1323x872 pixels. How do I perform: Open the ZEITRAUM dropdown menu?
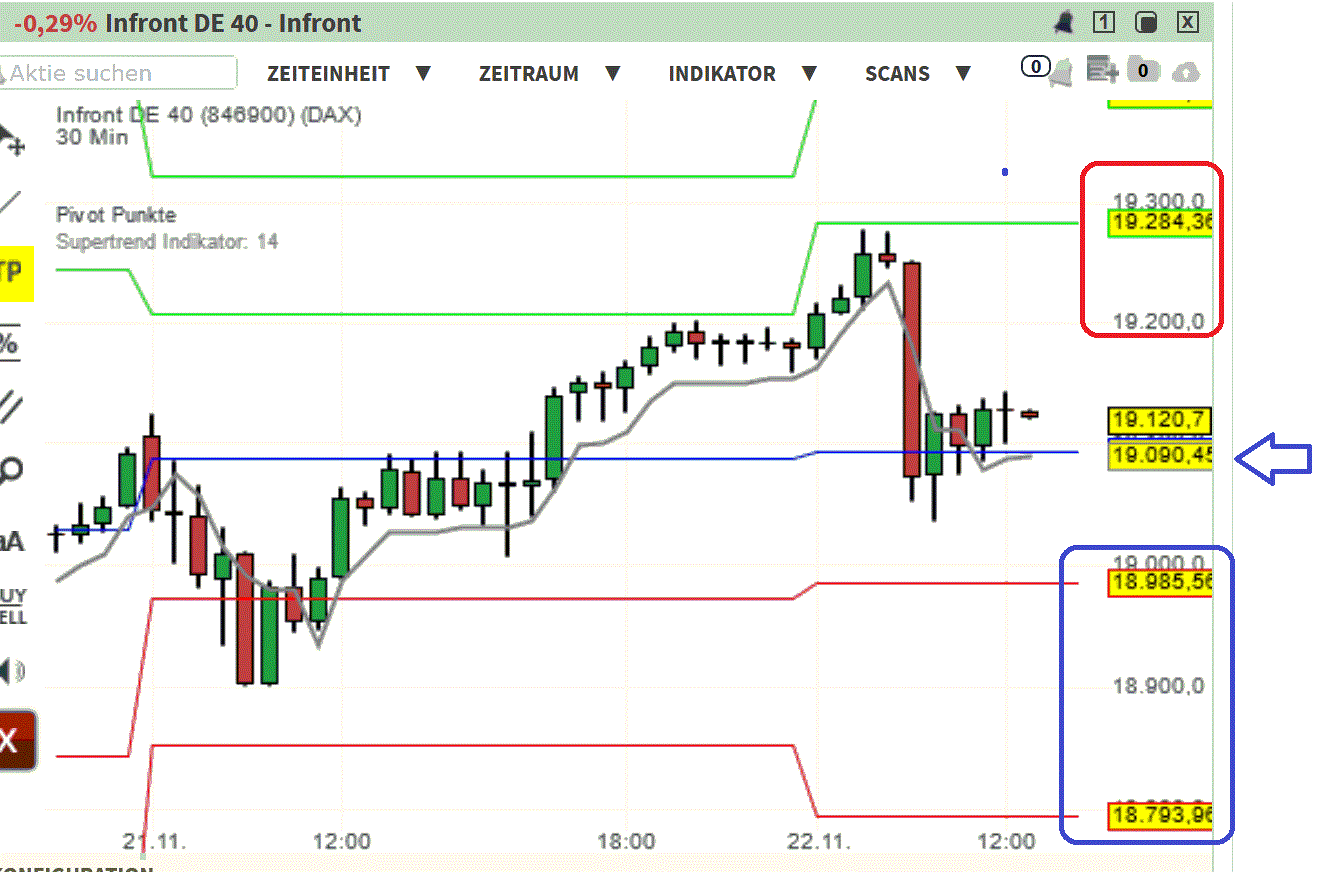pos(550,74)
